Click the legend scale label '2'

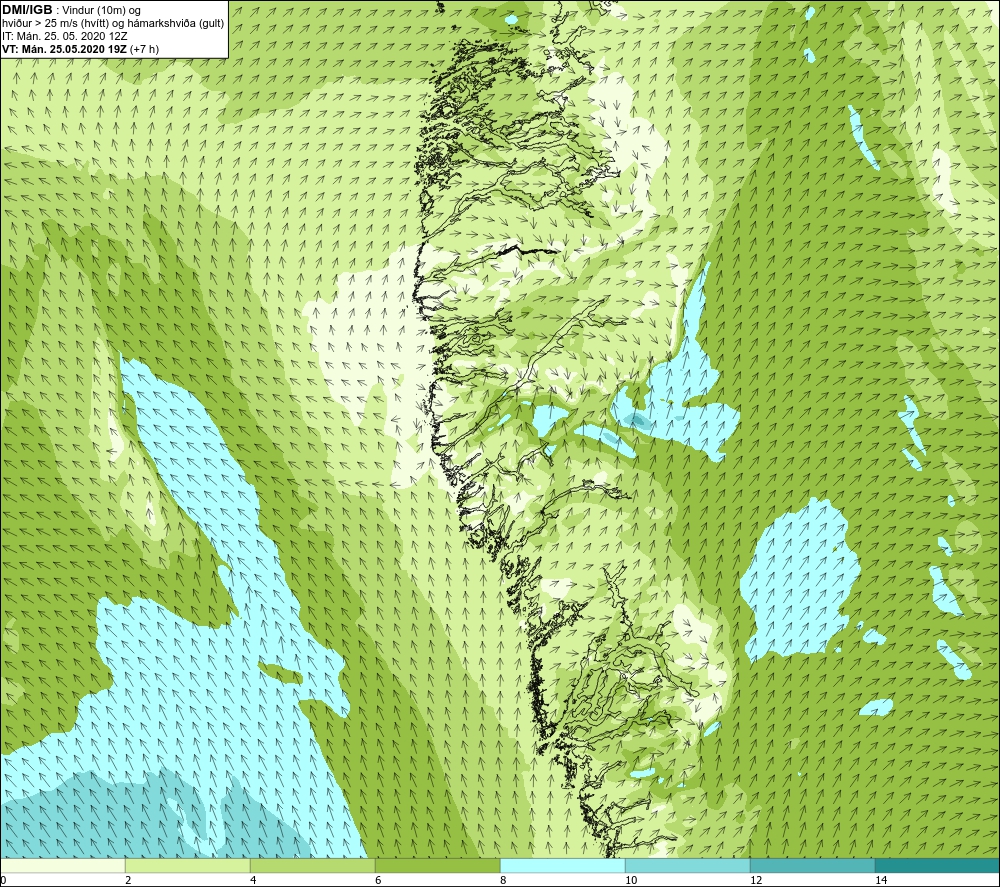[x=128, y=880]
